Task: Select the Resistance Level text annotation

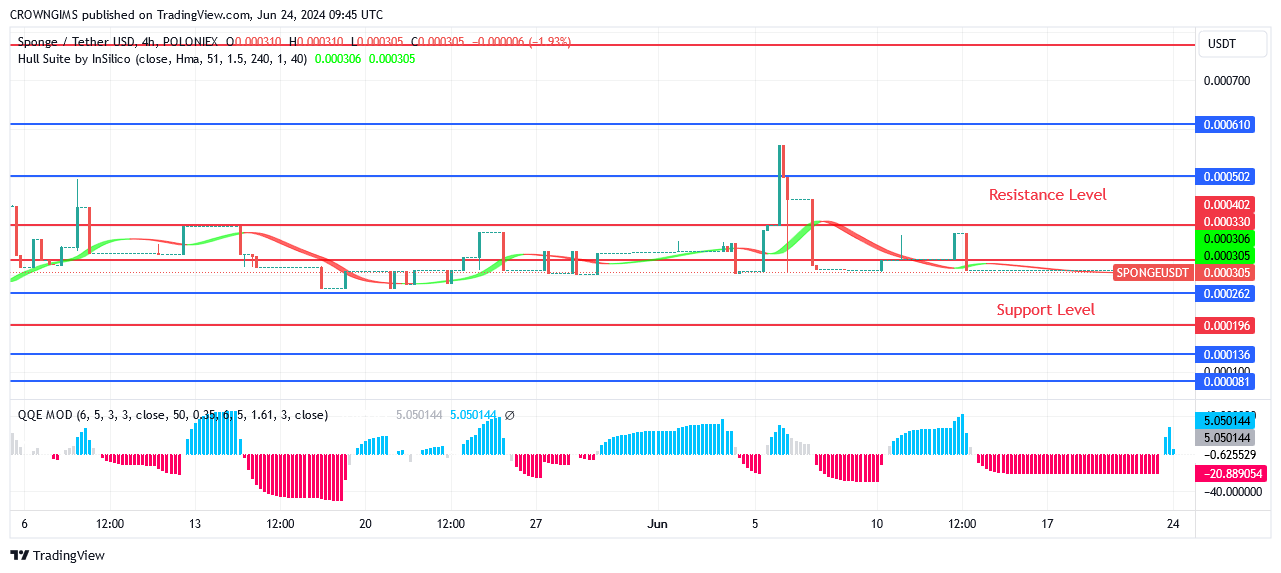Action: [x=1048, y=195]
